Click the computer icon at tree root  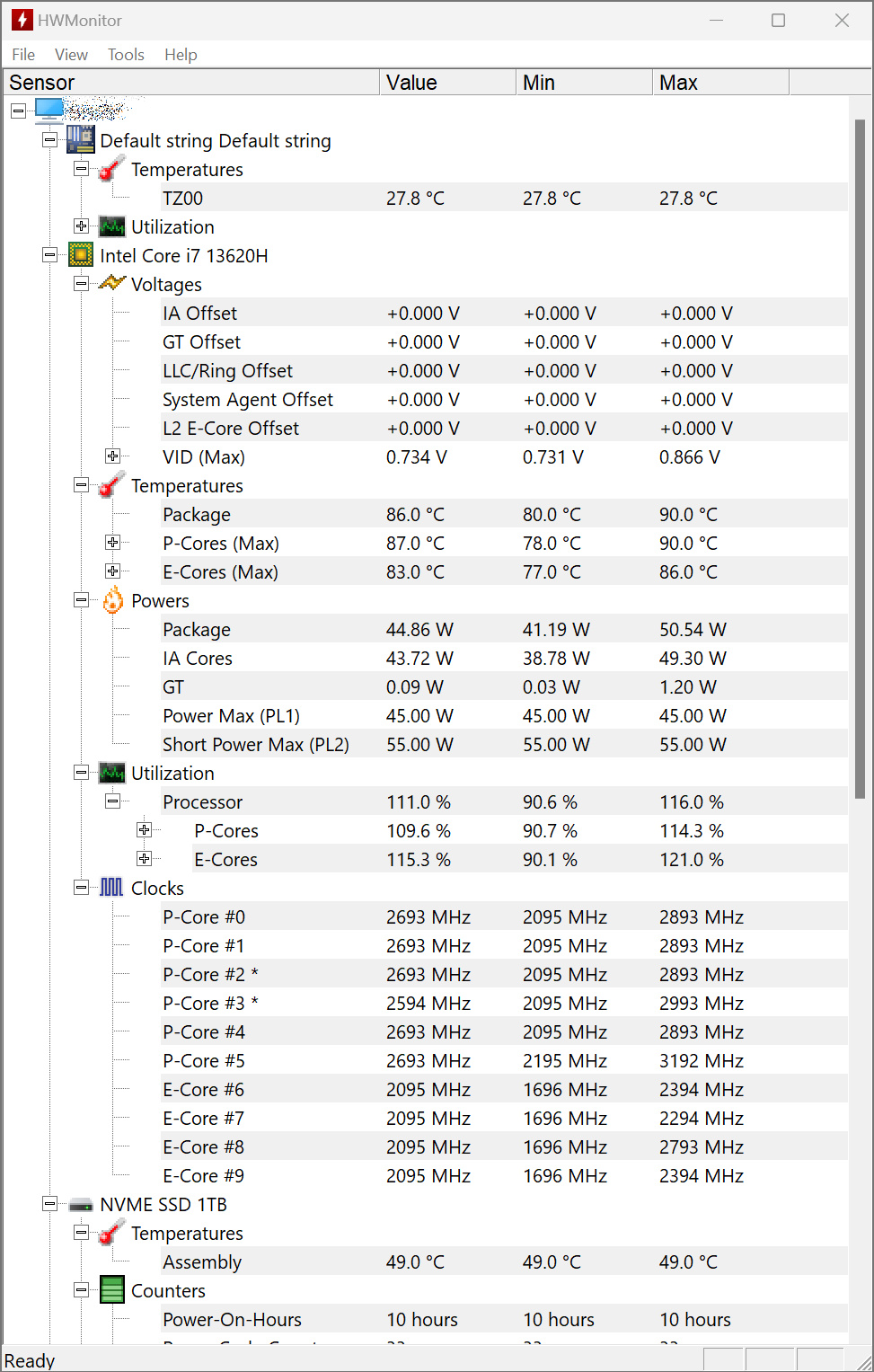tap(49, 111)
